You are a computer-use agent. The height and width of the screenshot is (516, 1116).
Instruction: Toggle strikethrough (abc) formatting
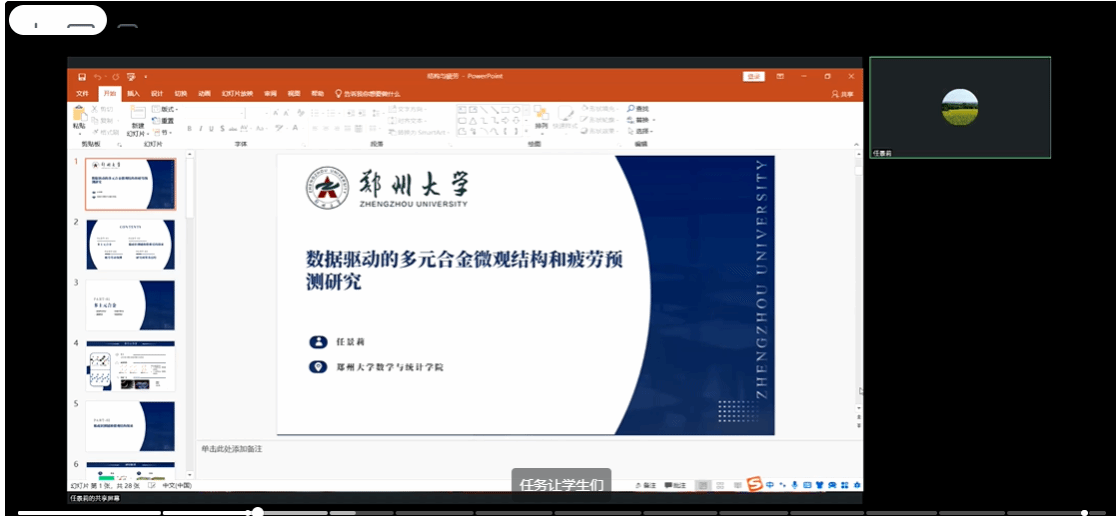[x=233, y=129]
